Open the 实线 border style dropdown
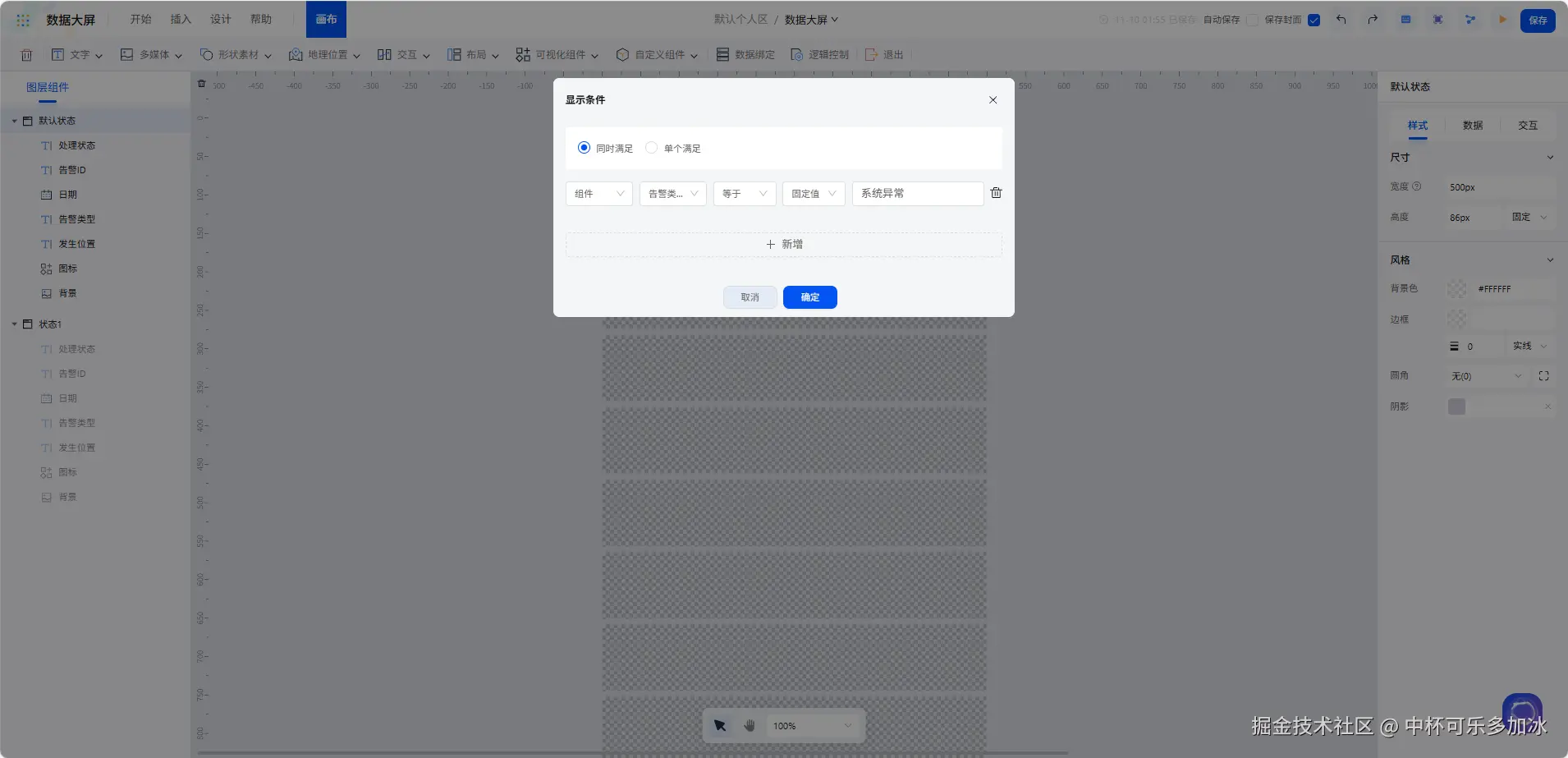Screen dimensions: 1568x758 point(1530,347)
